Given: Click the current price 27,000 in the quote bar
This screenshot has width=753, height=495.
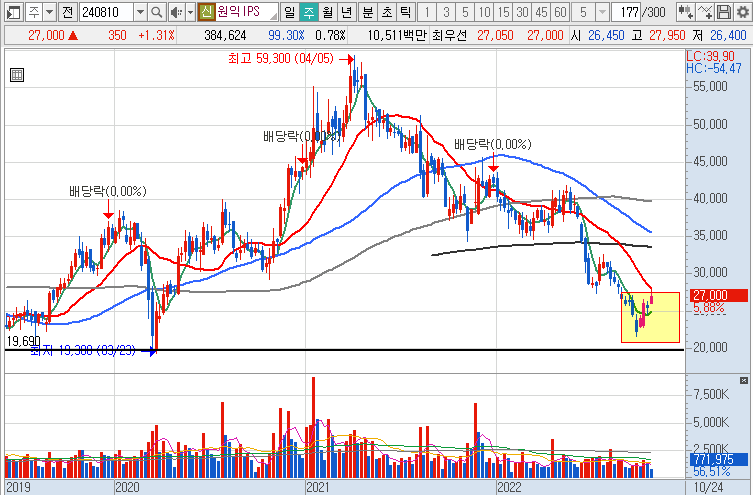Looking at the screenshot, I should point(46,35).
